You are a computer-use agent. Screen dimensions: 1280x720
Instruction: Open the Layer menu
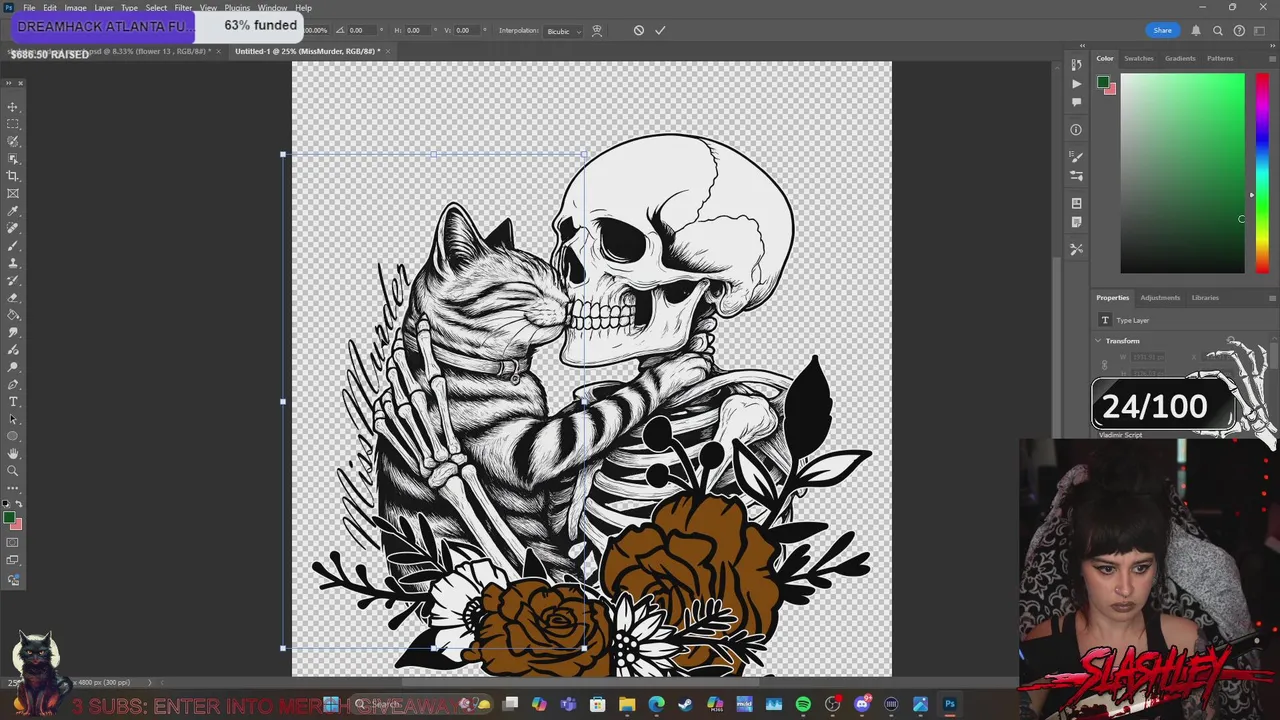(x=104, y=8)
